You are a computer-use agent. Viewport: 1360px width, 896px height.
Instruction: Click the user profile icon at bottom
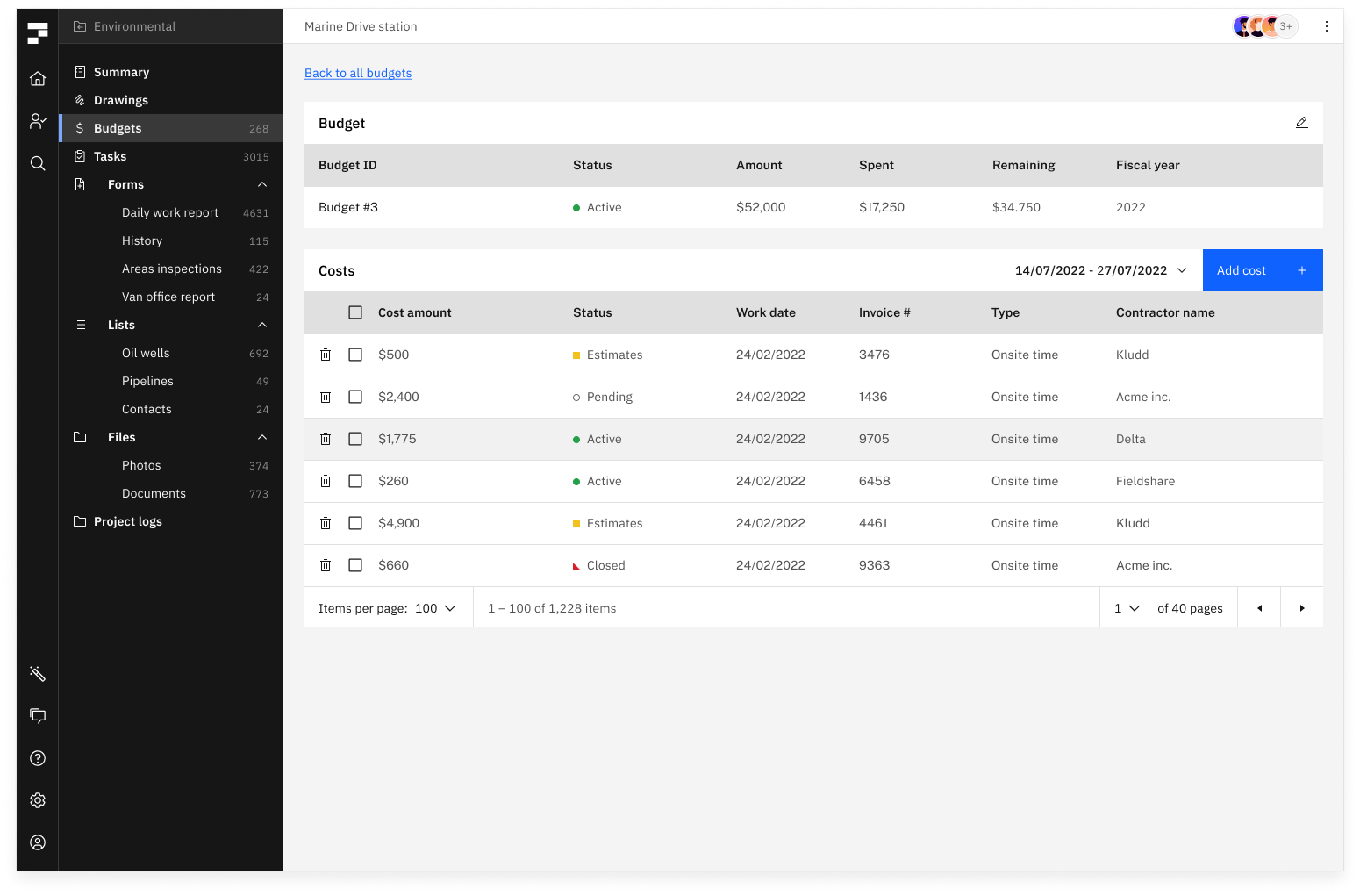38,842
